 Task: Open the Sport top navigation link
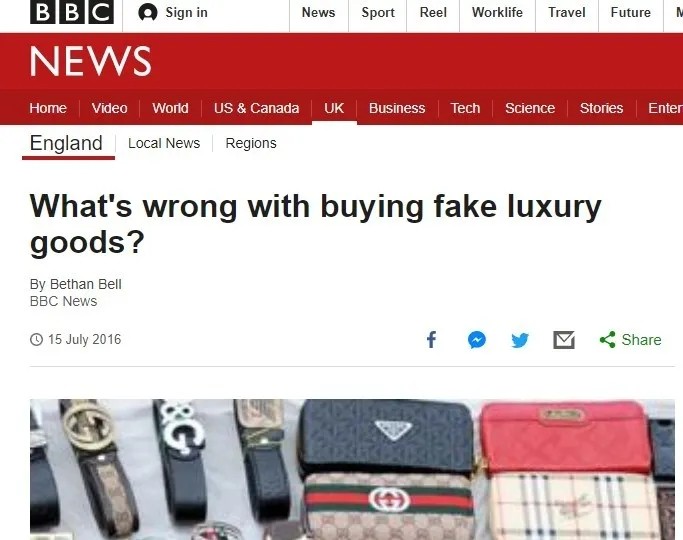click(x=378, y=13)
